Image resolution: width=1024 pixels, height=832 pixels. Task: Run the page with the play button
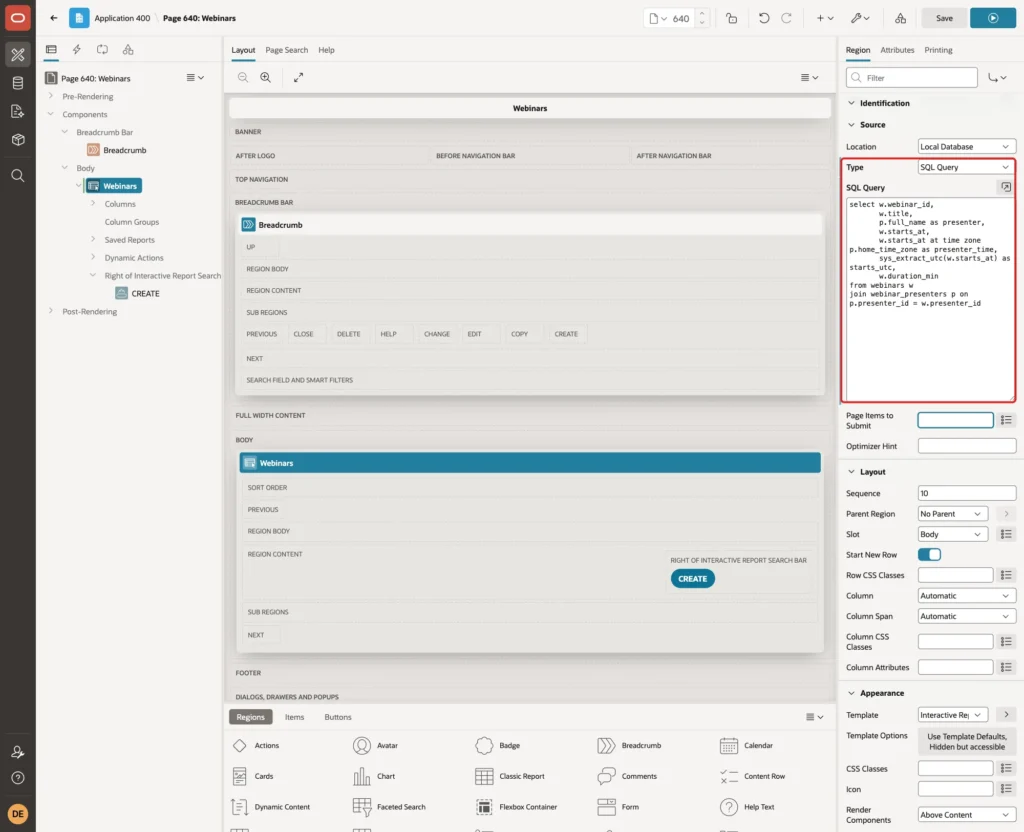[x=993, y=18]
